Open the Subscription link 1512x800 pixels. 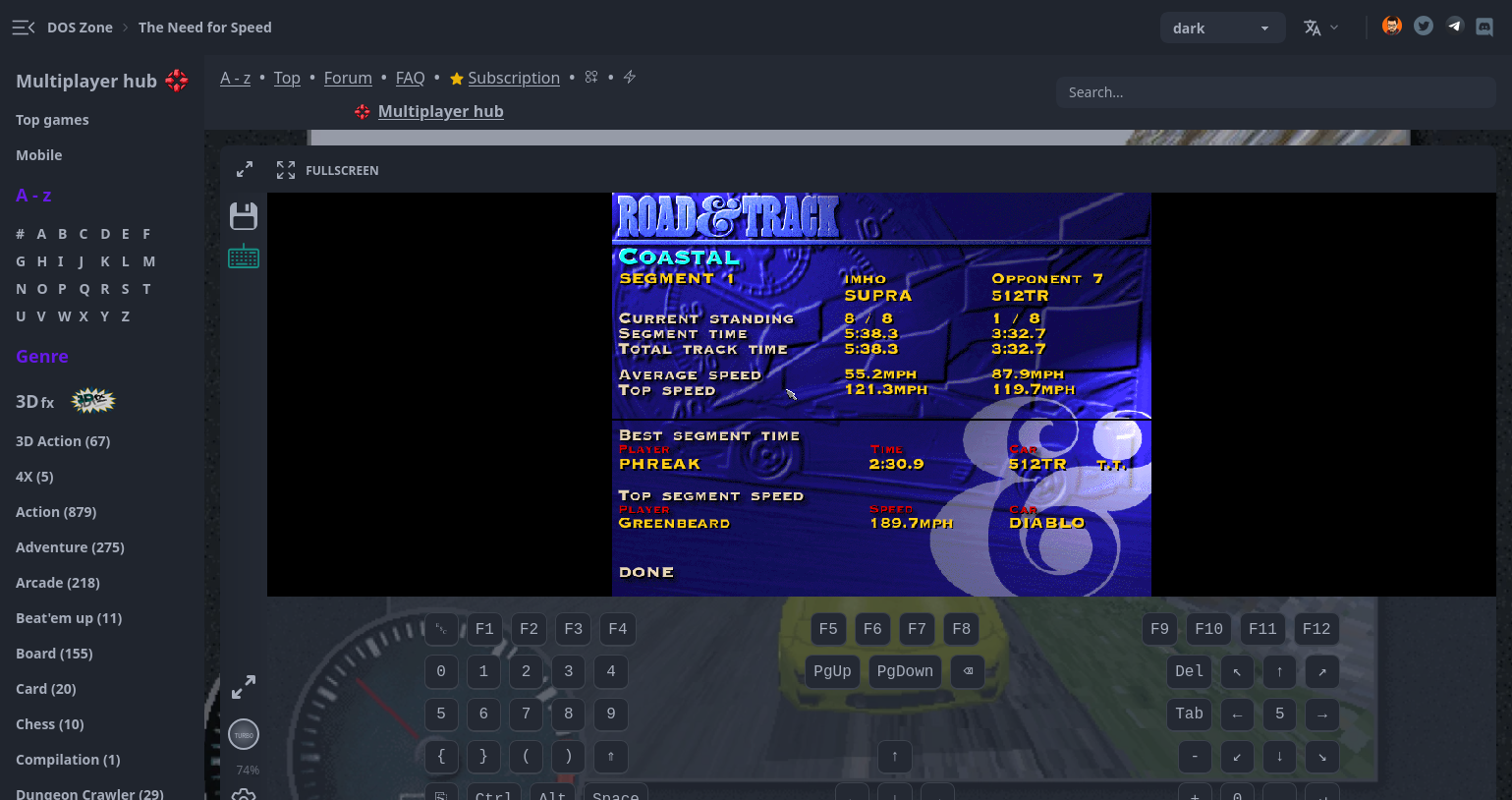click(513, 78)
